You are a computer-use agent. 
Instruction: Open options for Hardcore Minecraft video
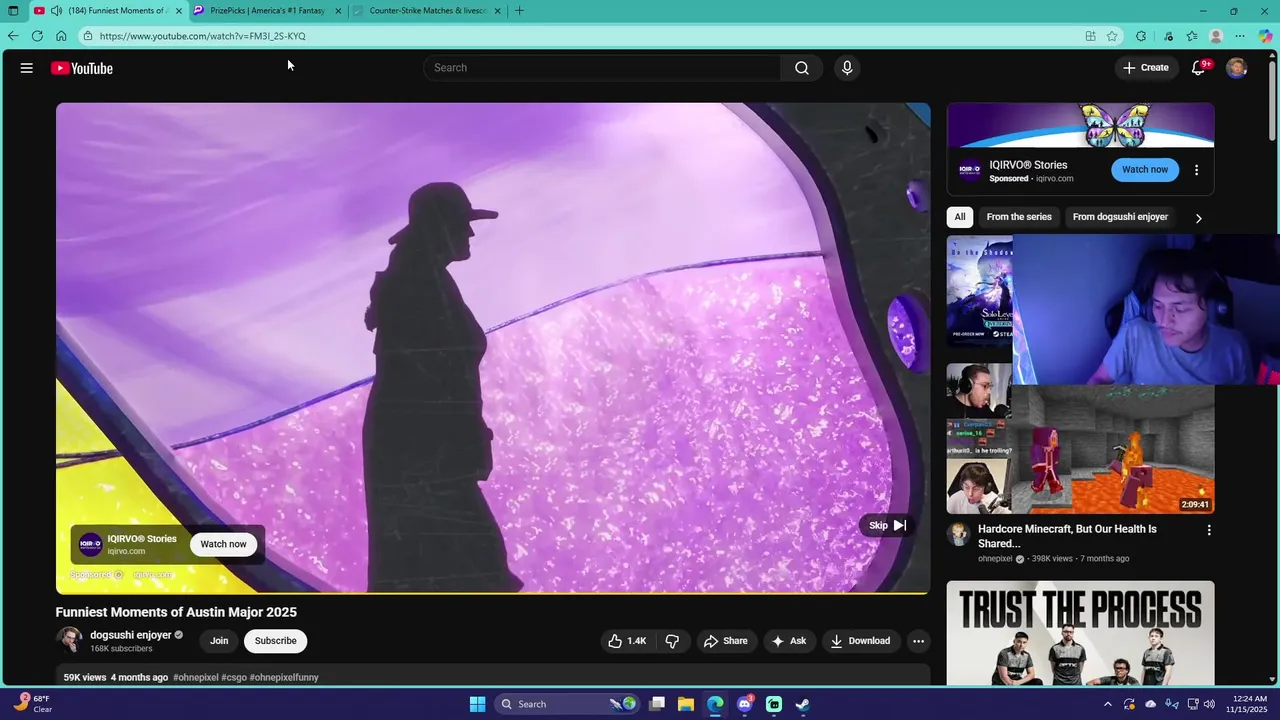[1209, 530]
